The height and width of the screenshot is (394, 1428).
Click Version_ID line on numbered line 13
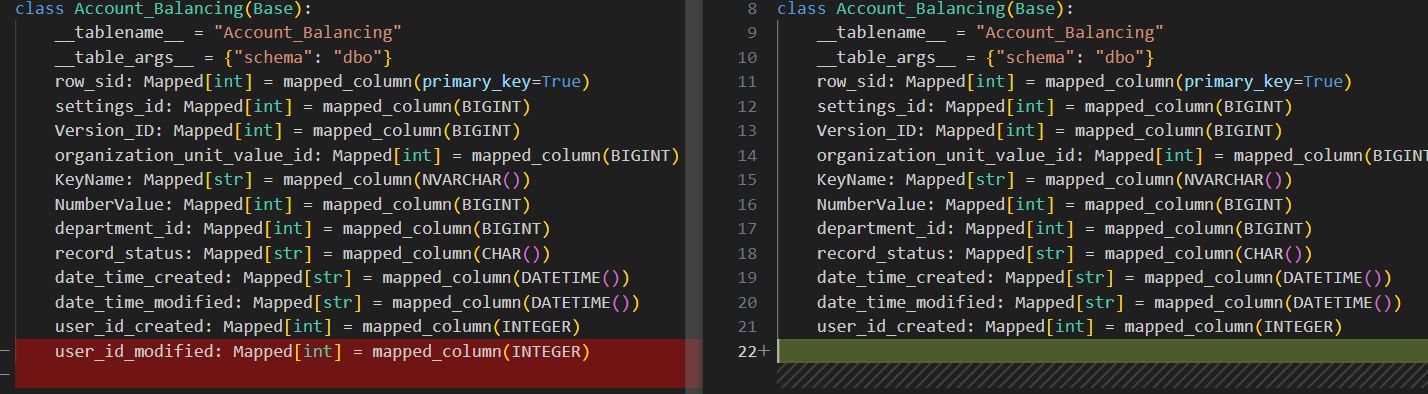[1049, 131]
